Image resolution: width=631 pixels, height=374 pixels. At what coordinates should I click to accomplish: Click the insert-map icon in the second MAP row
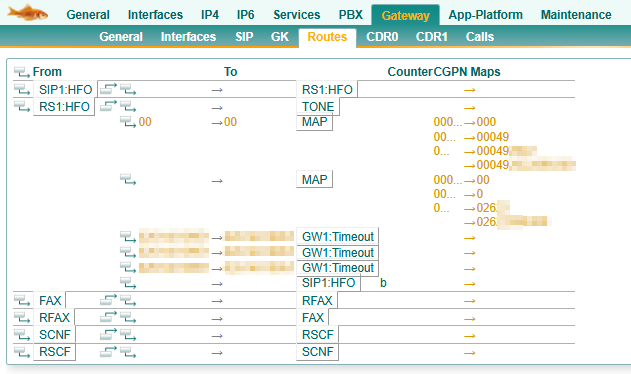coord(128,180)
